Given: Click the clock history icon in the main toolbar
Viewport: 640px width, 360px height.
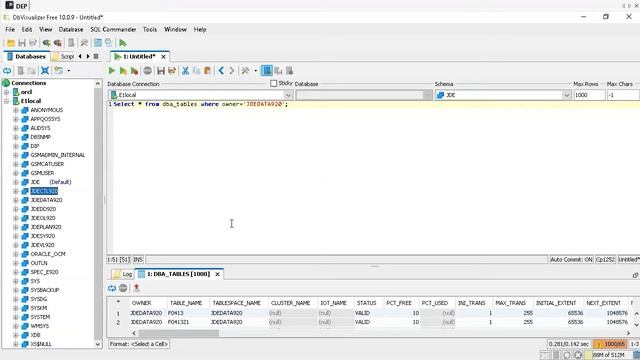Looking at the screenshot, I should click(108, 42).
